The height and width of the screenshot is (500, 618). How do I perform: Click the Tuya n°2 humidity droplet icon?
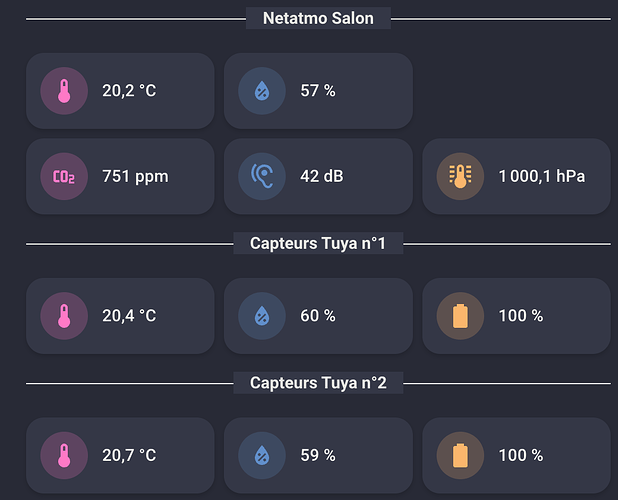tap(261, 455)
